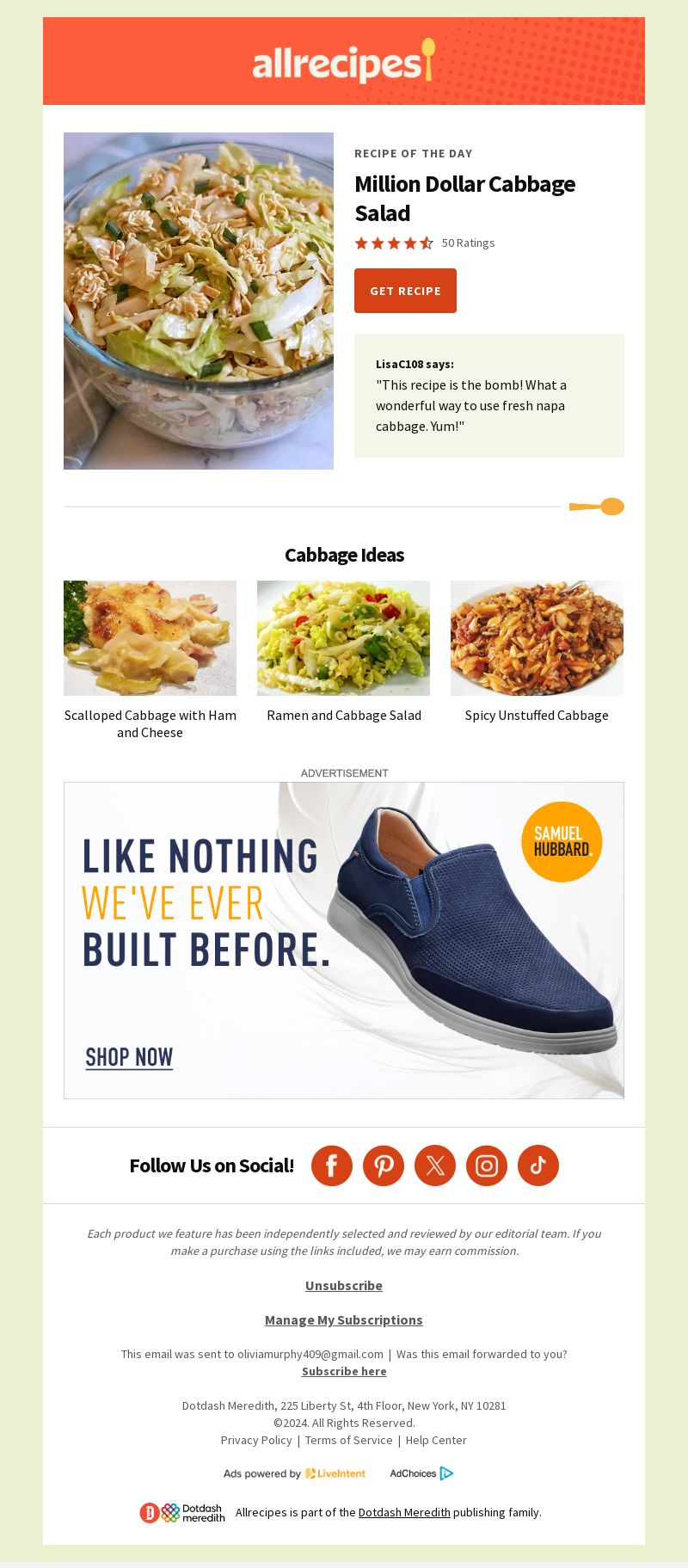Open the Facebook social icon
This screenshot has height=1568, width=688.
[x=332, y=1165]
